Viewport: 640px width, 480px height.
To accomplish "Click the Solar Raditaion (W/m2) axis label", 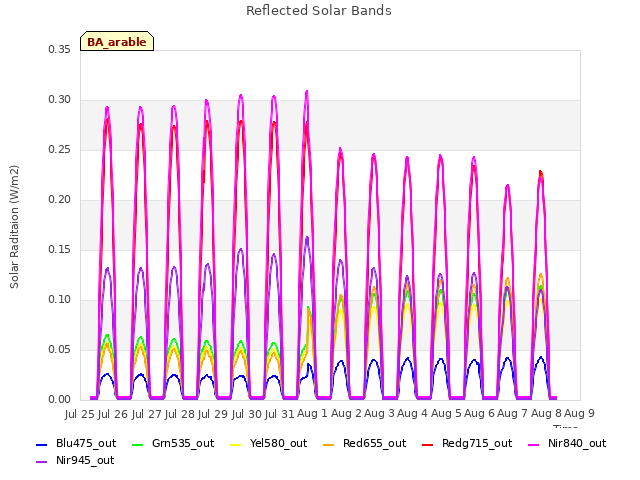I will click(14, 227).
